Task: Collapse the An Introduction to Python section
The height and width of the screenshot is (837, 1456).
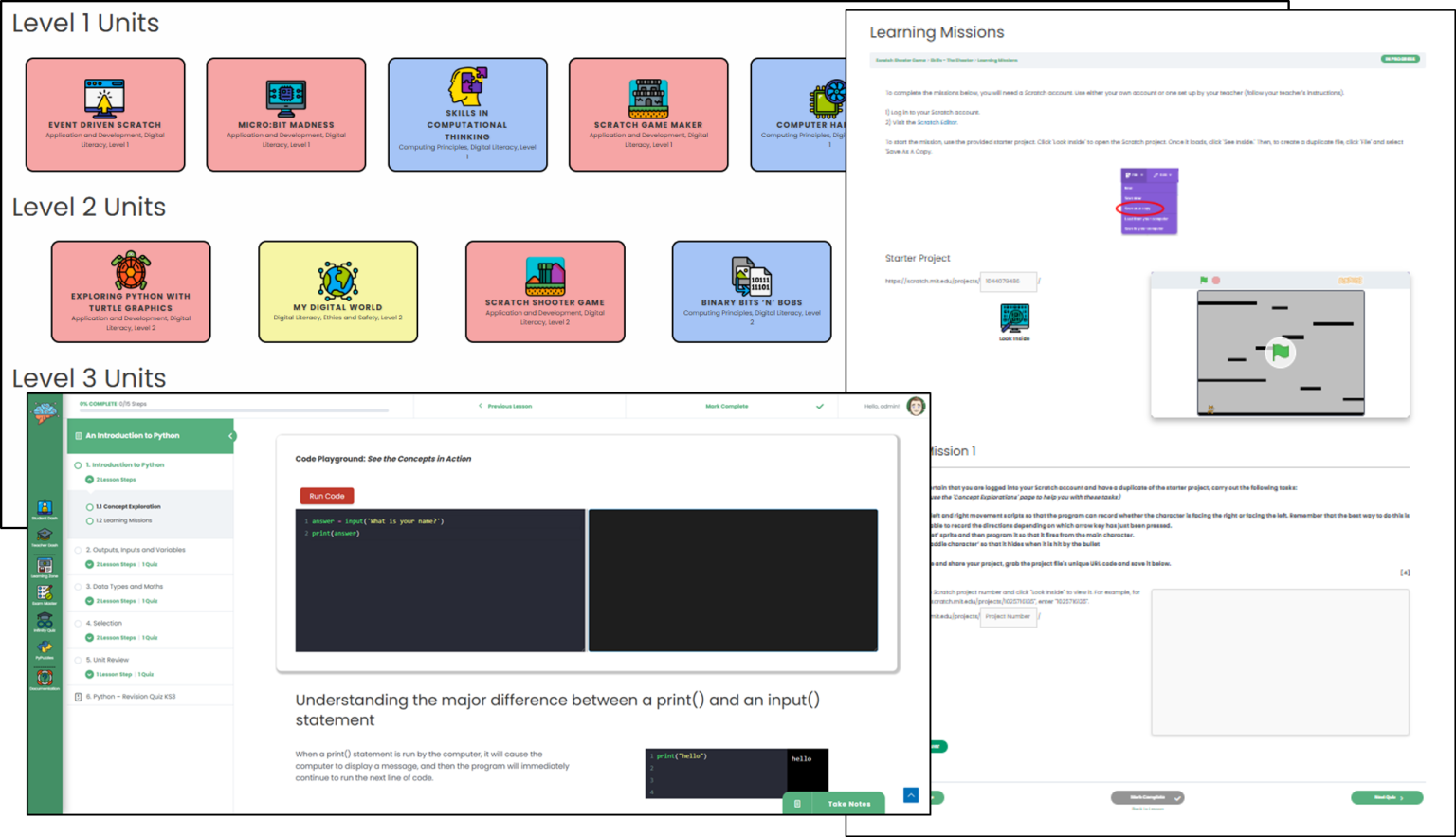Action: tap(229, 436)
